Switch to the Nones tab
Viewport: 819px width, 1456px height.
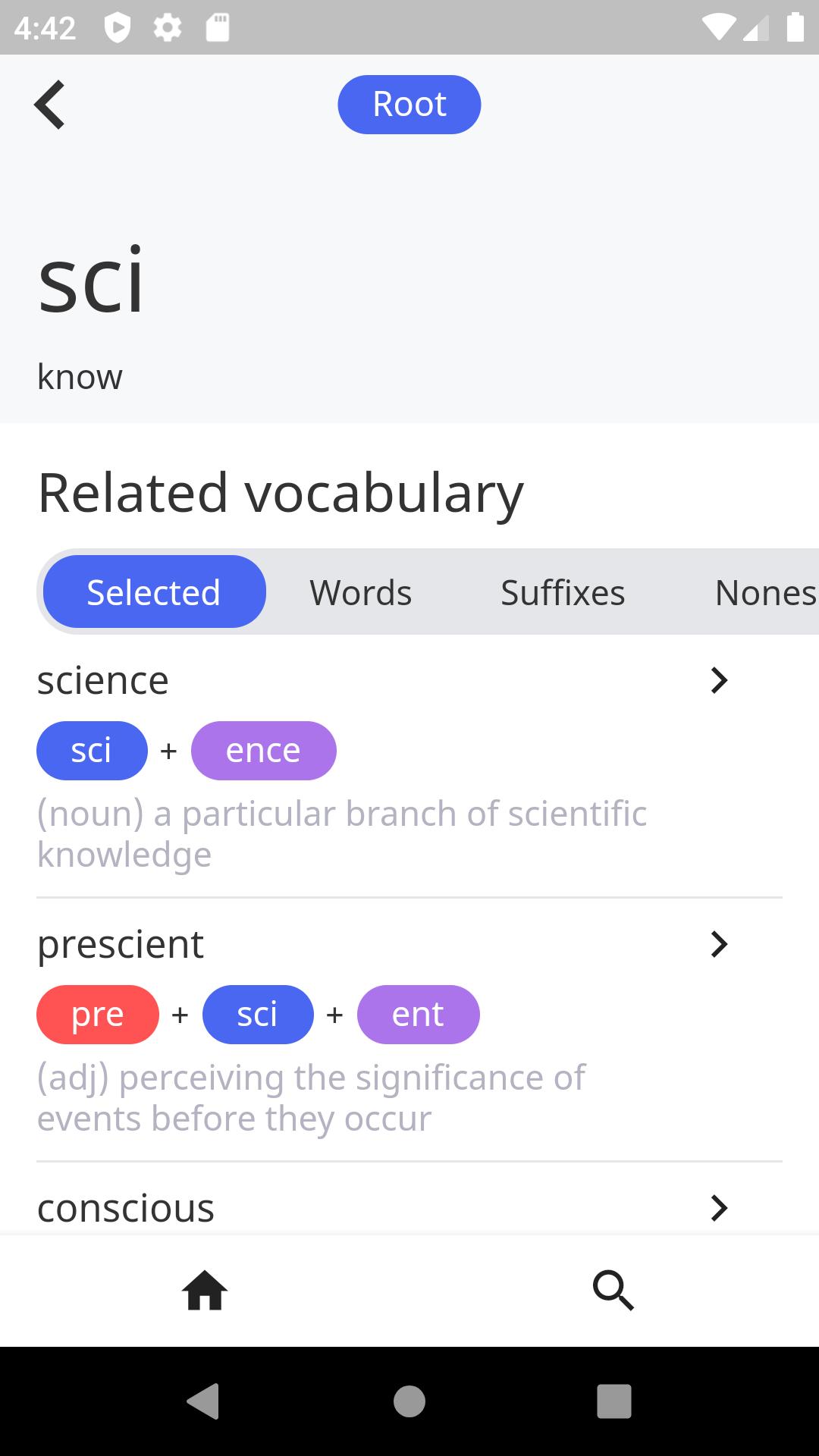(x=764, y=592)
